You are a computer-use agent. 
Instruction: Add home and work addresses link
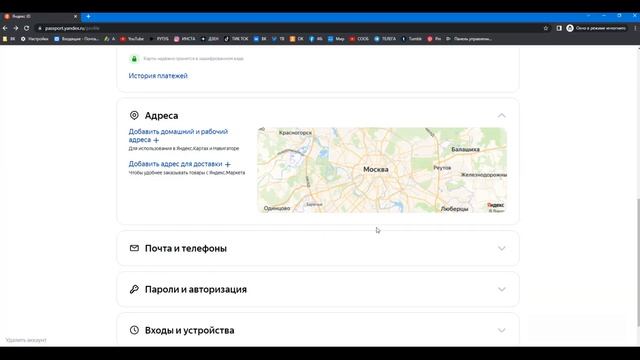tap(178, 136)
